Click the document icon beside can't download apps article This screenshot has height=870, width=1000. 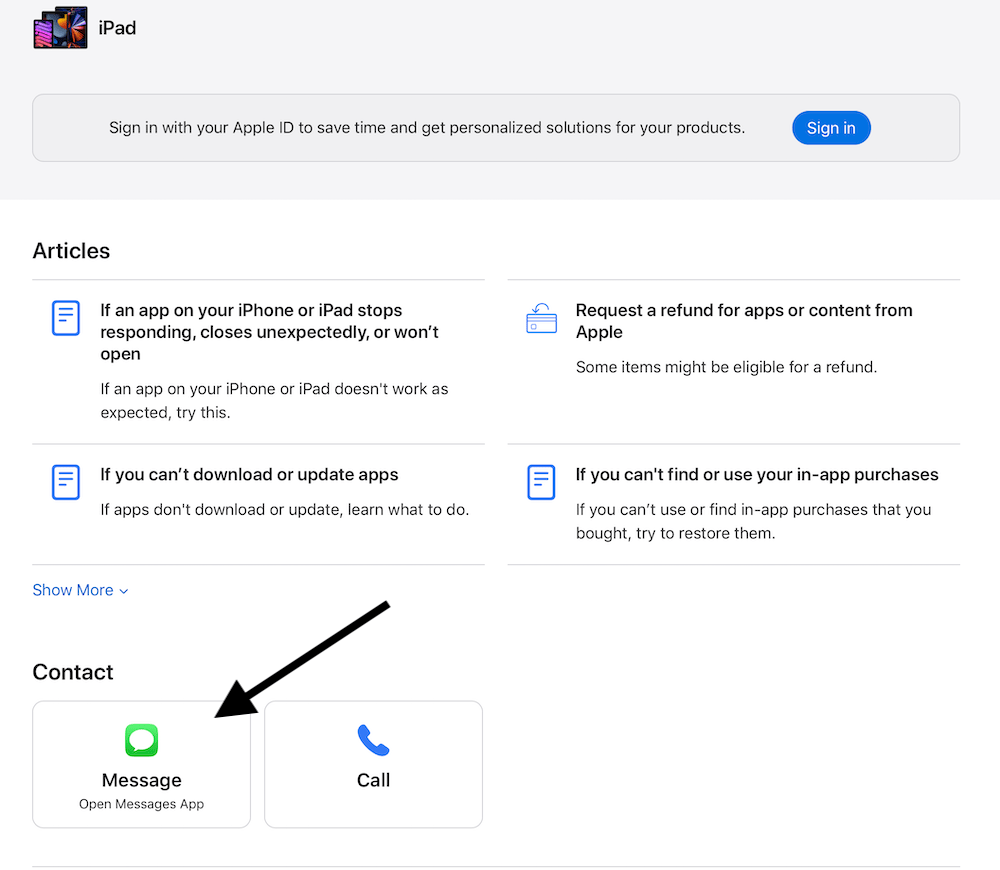(66, 482)
